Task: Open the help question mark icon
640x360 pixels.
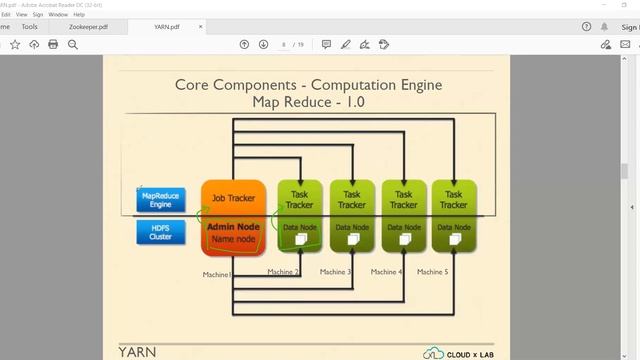Action: [586, 27]
